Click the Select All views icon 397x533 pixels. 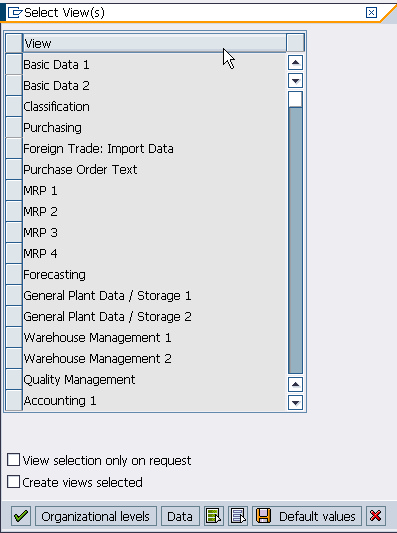click(x=214, y=516)
